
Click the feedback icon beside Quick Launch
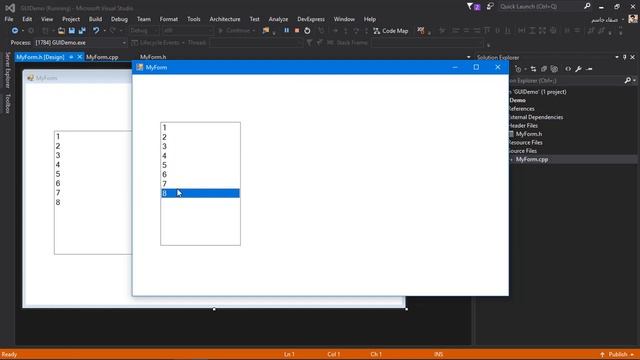(490, 7)
